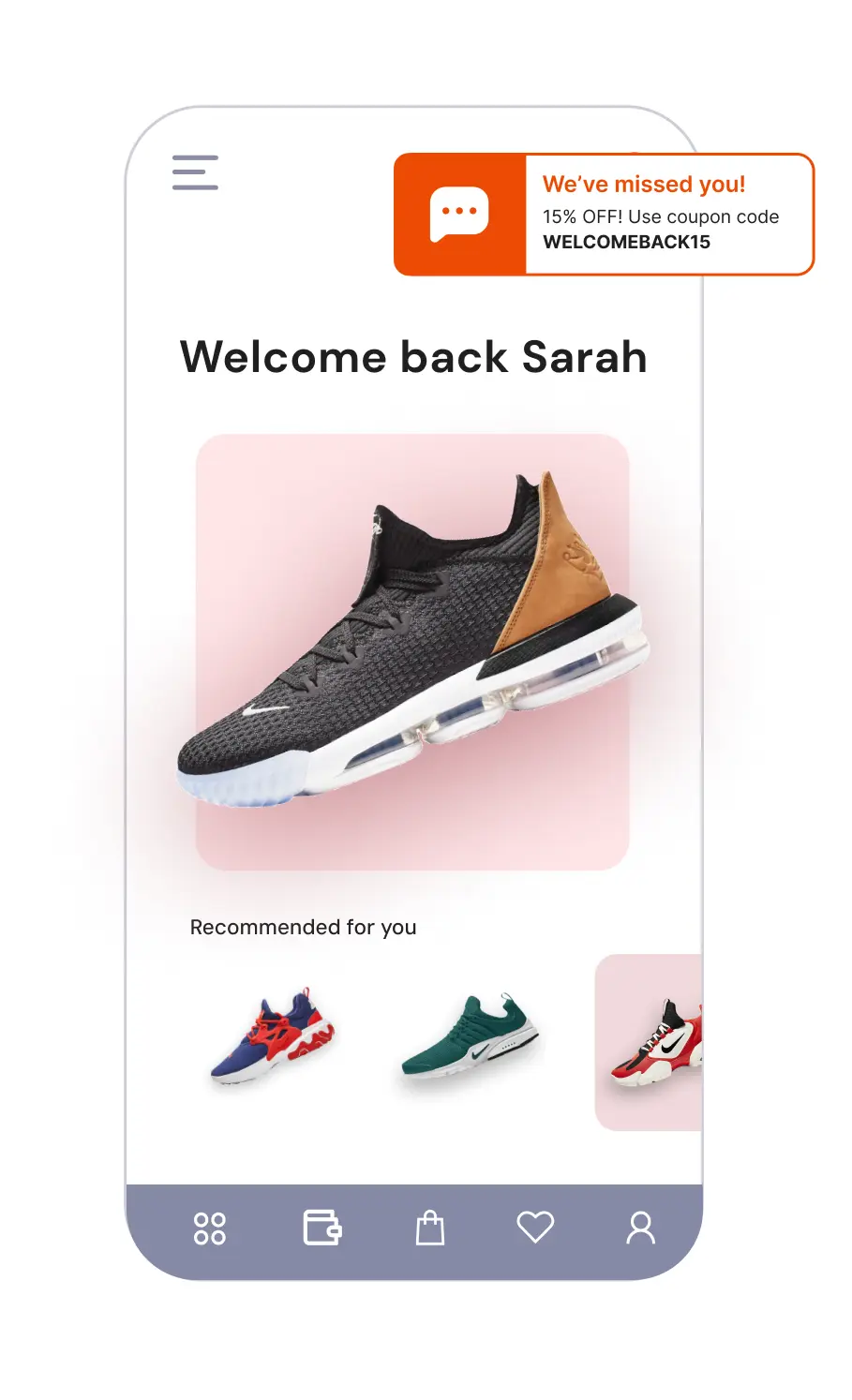Tap the orange panel of the notification banner
This screenshot has height=1400, width=852.
point(459,214)
